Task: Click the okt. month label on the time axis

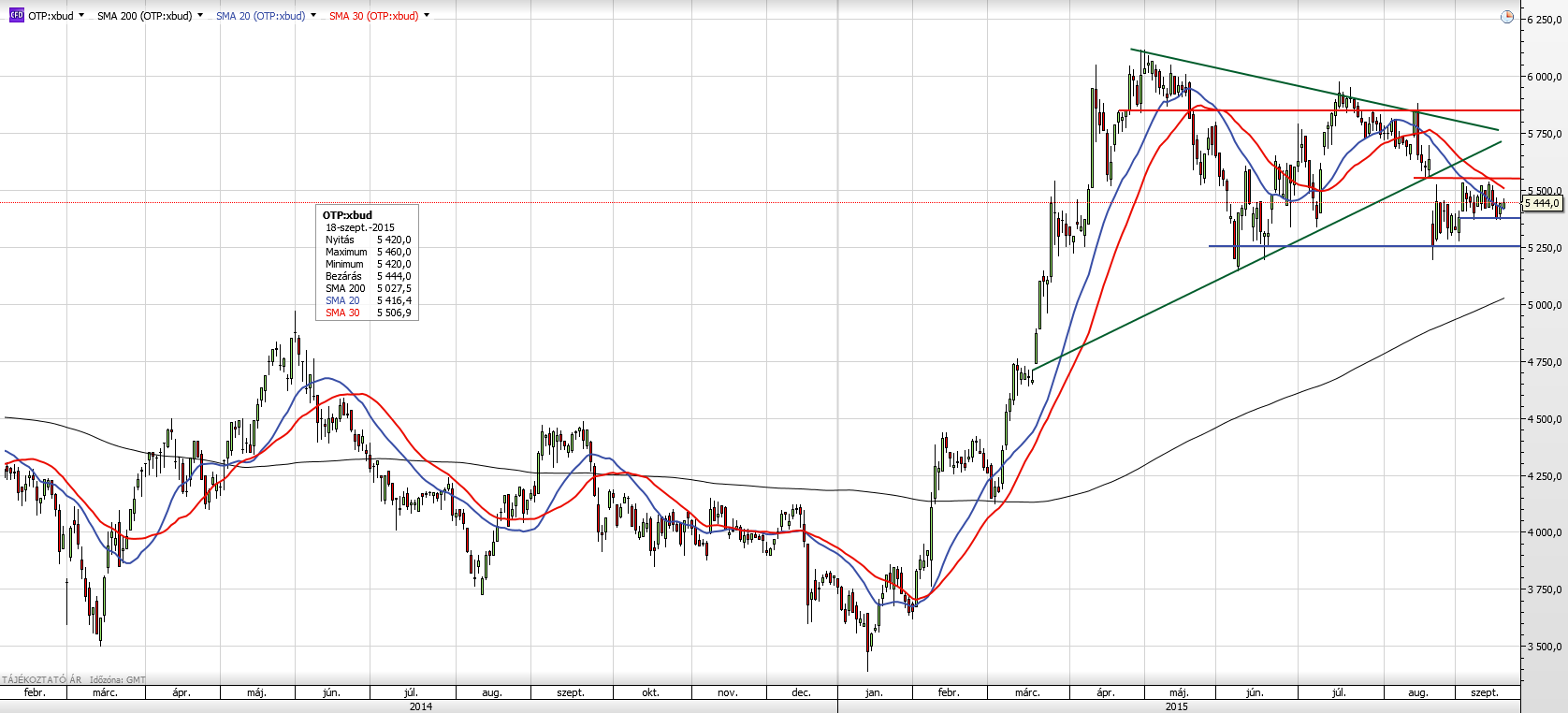Action: 650,692
